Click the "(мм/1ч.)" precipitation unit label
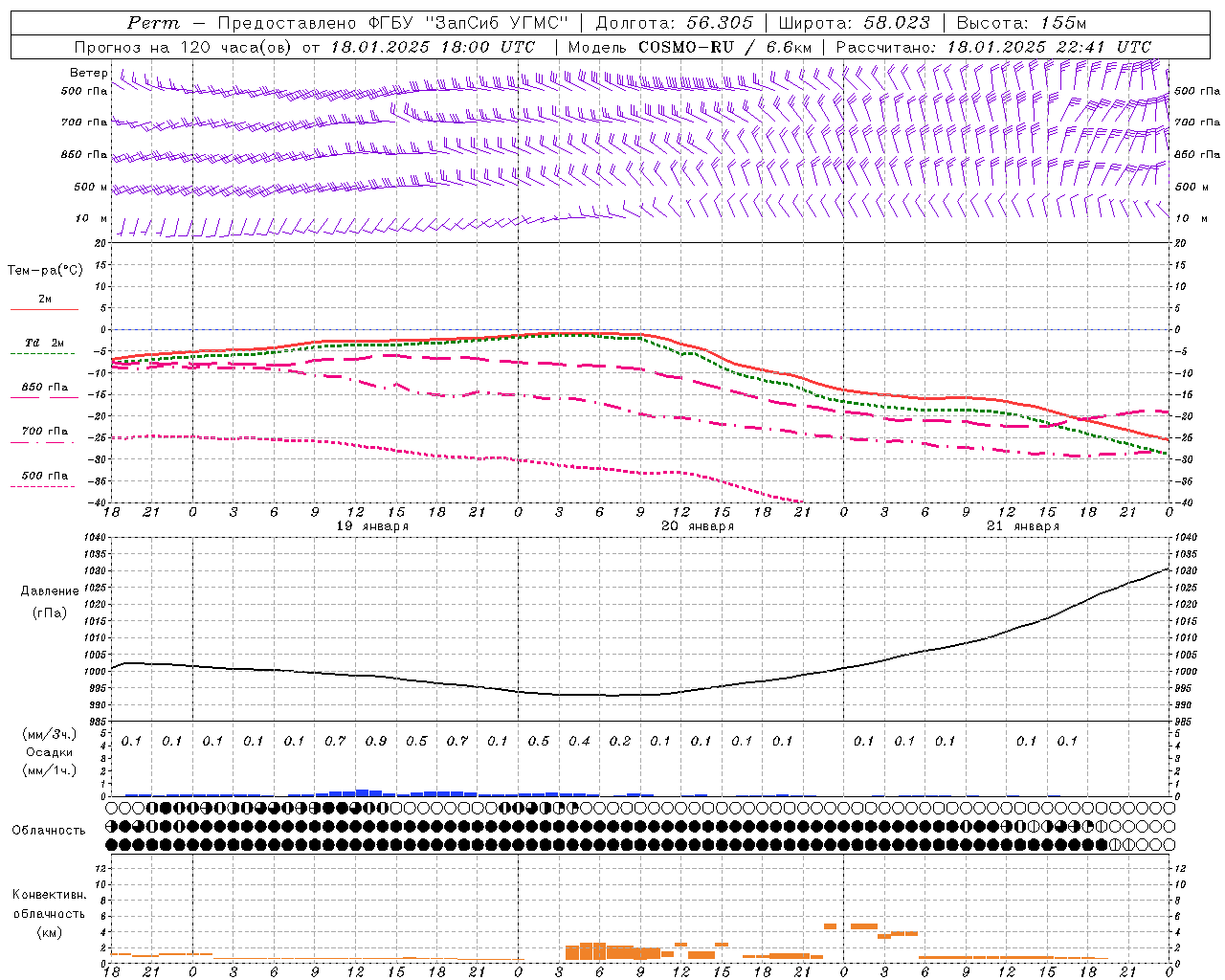The height and width of the screenshot is (980, 1225). 50,770
